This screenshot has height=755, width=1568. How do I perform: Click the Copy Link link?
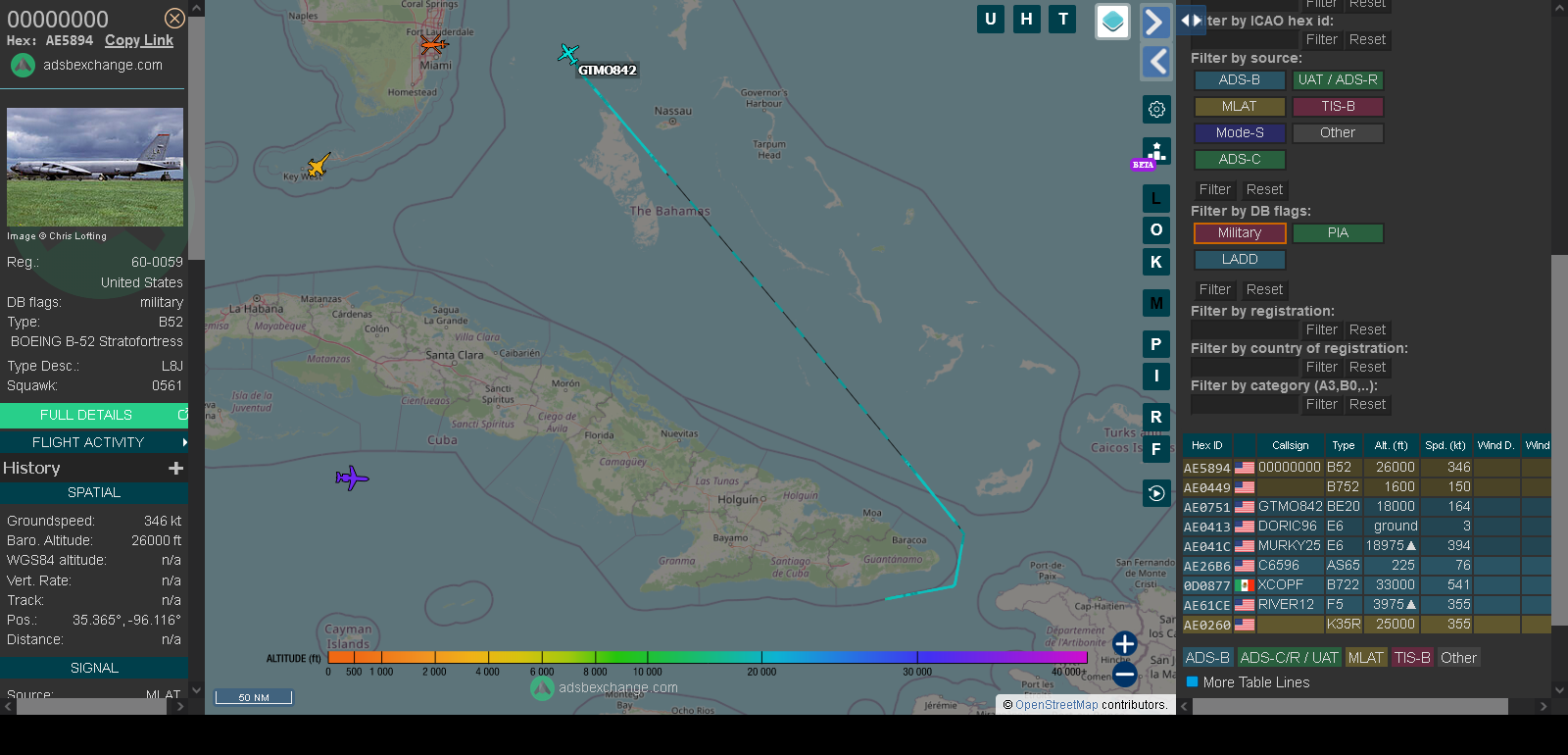tap(139, 40)
